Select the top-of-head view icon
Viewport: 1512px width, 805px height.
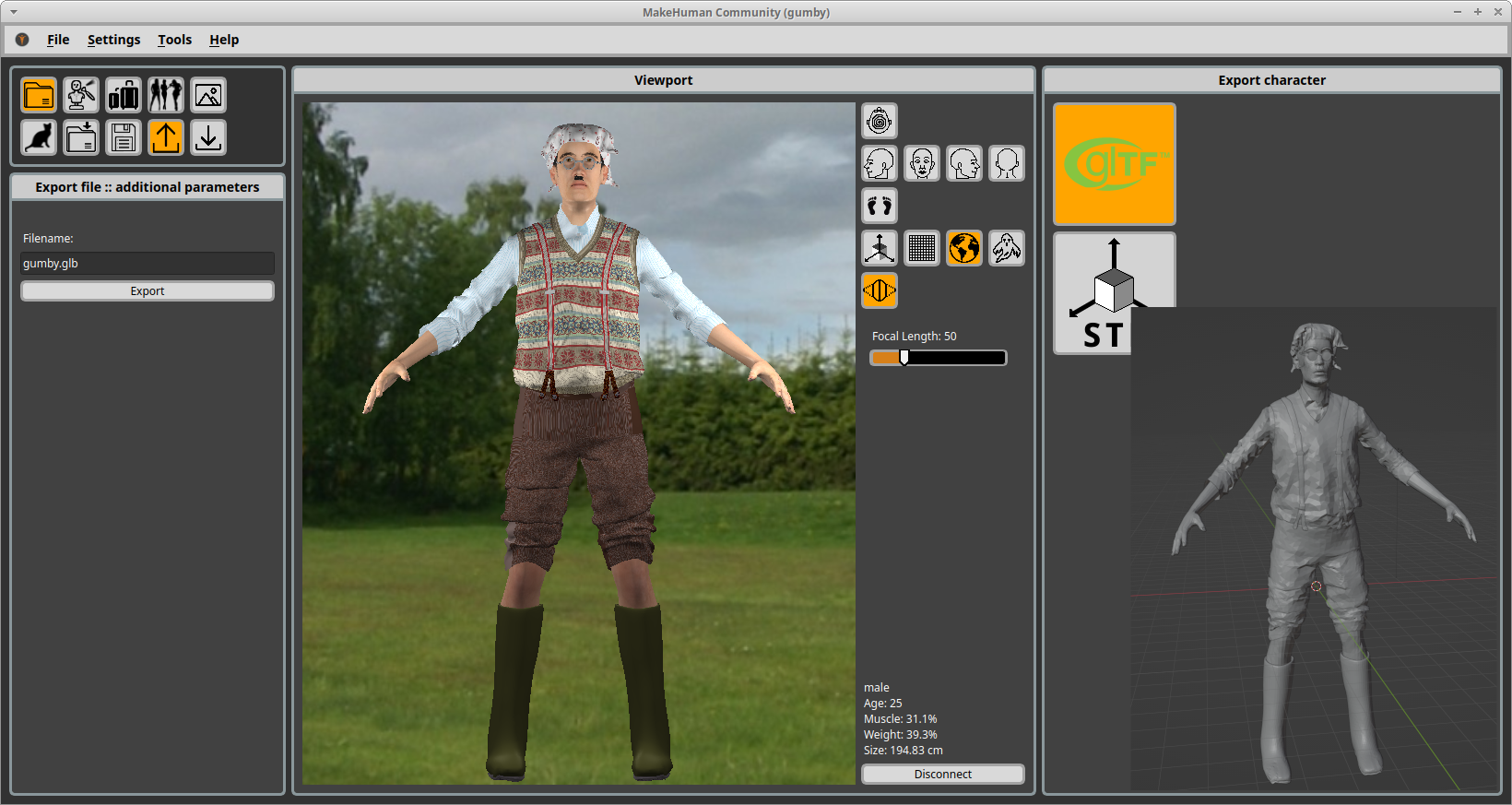880,121
